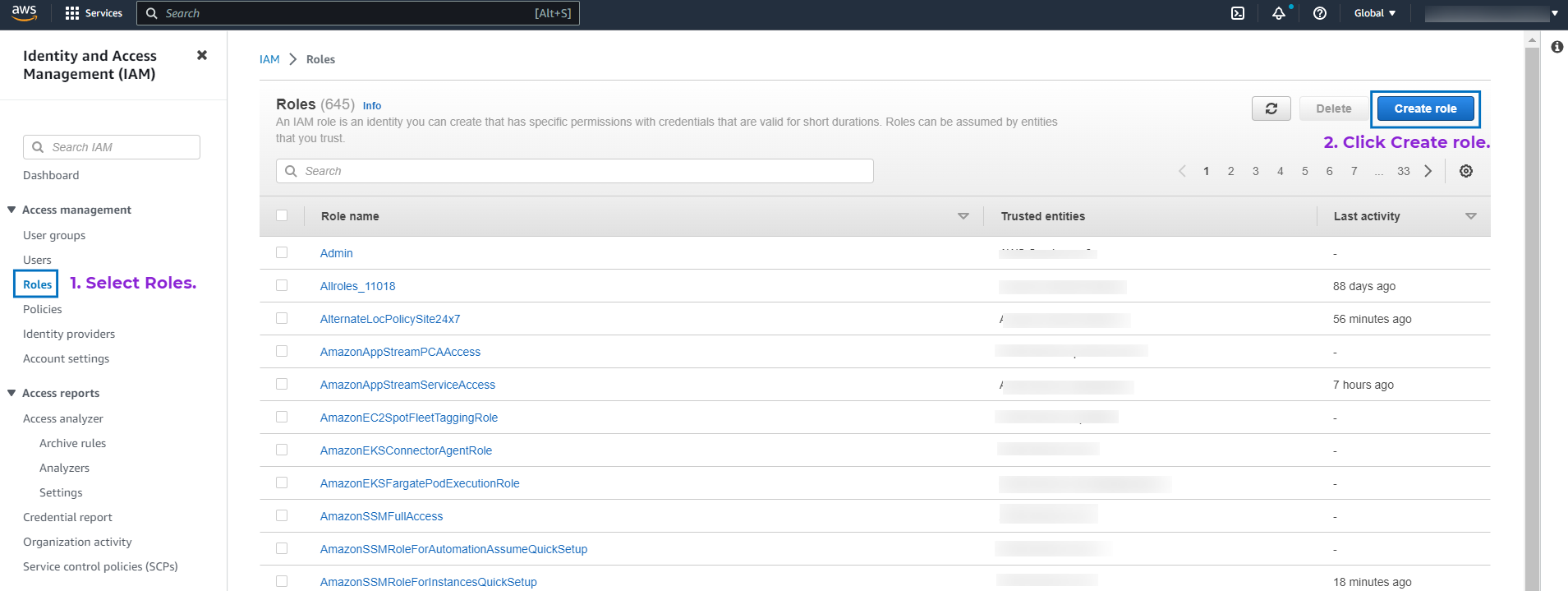This screenshot has height=591, width=1568.
Task: Click the AWS logo home icon
Action: pos(24,13)
